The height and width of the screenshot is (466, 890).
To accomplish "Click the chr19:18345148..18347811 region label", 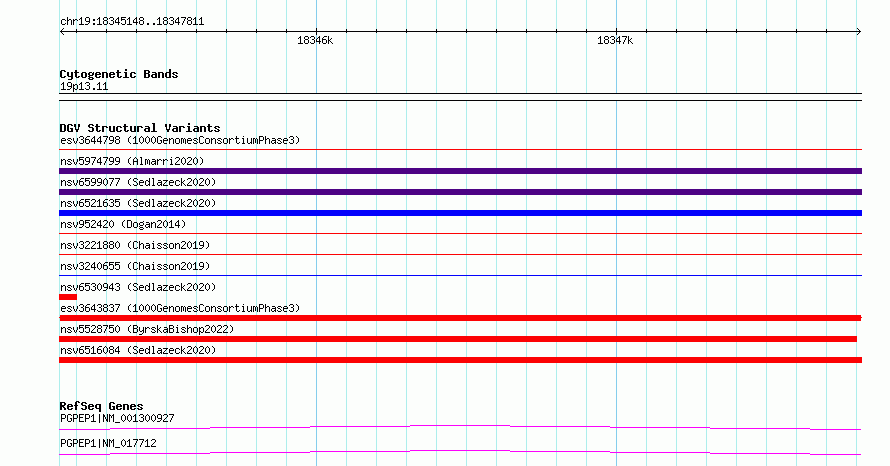I will [x=132, y=22].
